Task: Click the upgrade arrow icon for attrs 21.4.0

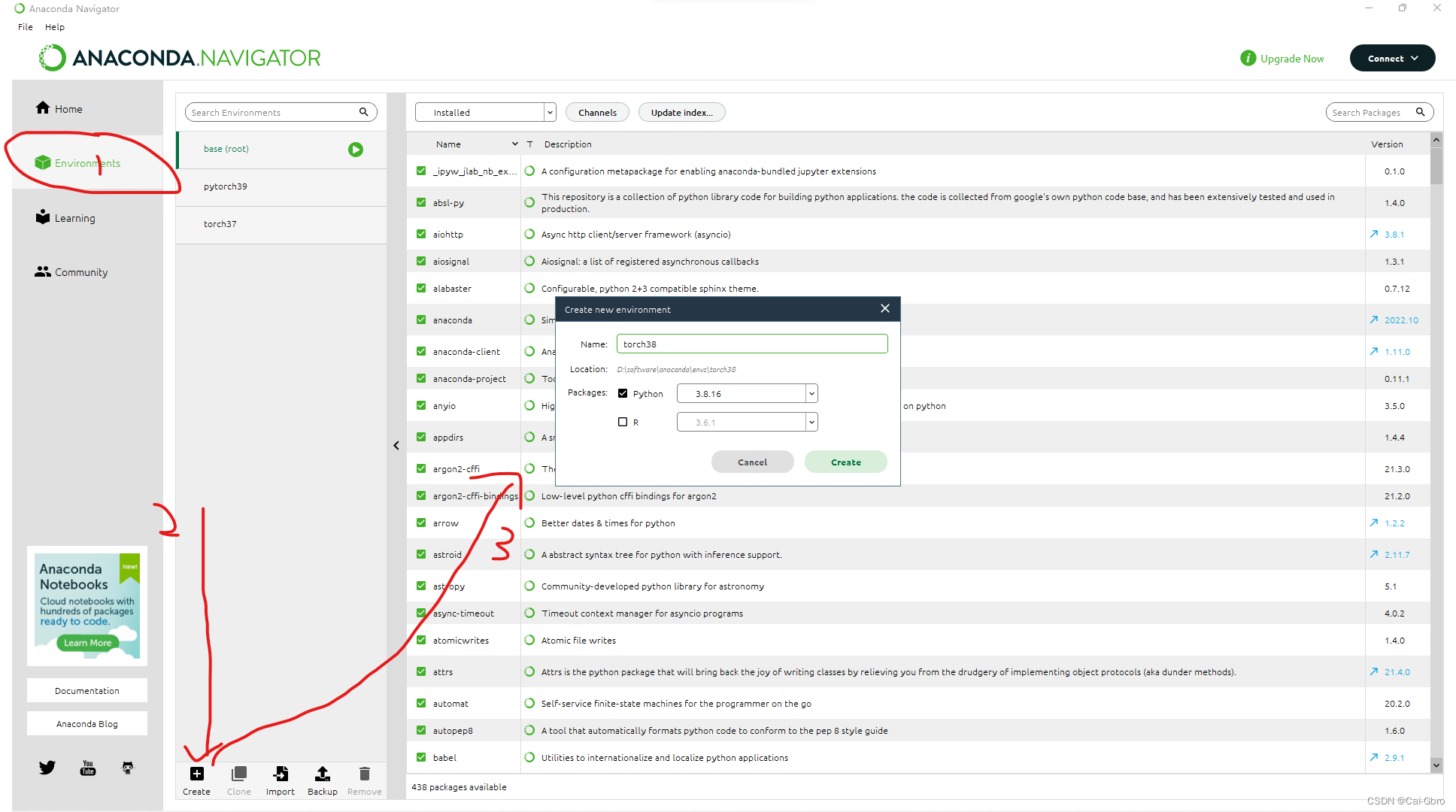Action: [1374, 671]
